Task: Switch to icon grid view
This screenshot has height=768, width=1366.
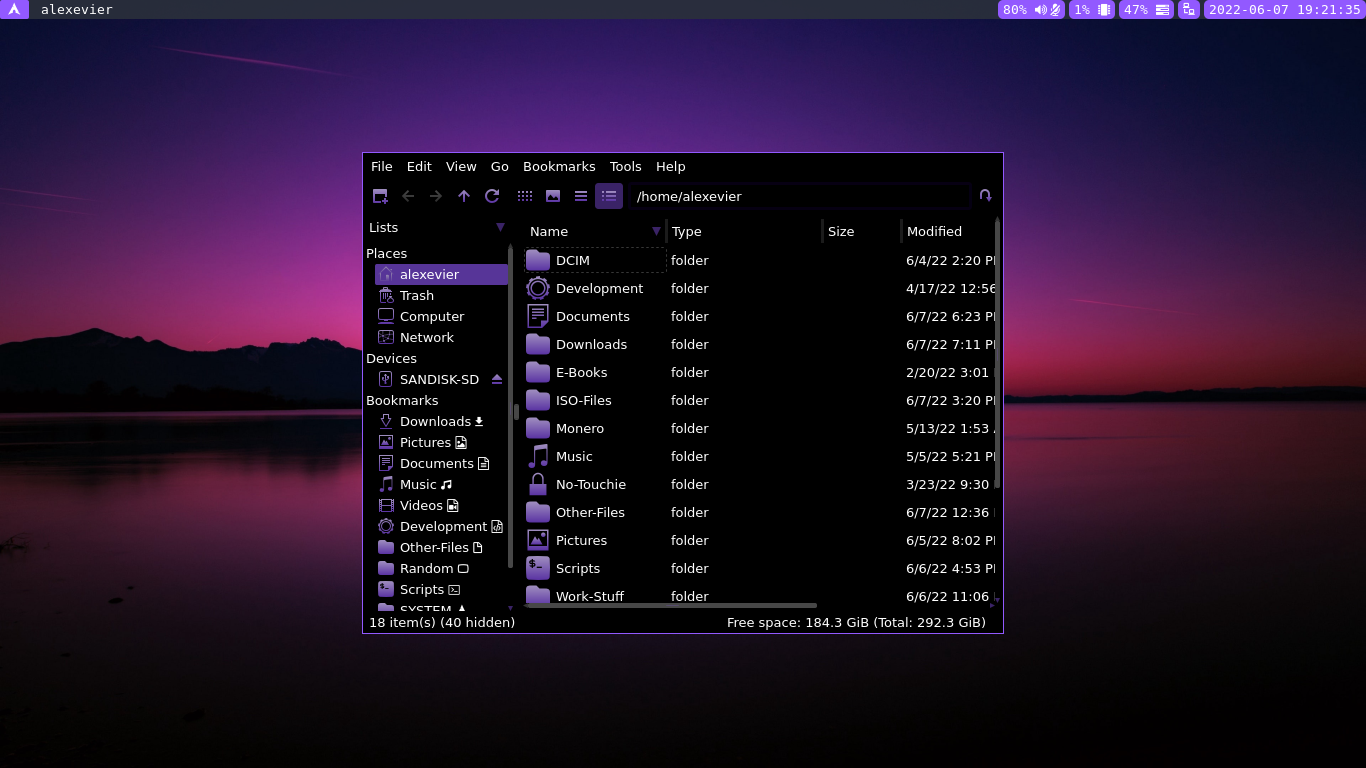Action: tap(525, 196)
